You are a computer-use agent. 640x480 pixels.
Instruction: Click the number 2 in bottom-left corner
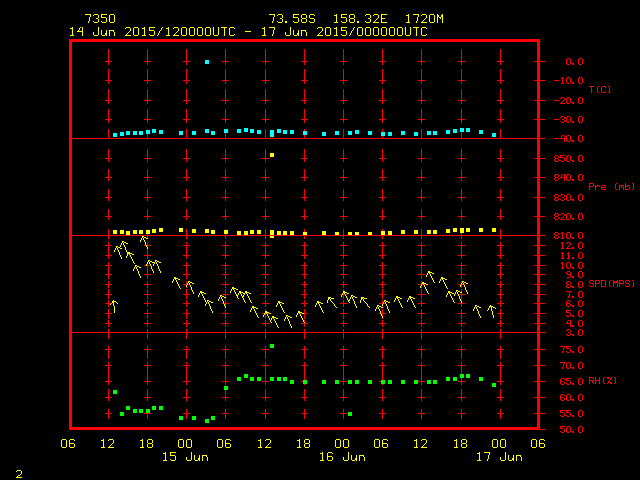point(18,471)
